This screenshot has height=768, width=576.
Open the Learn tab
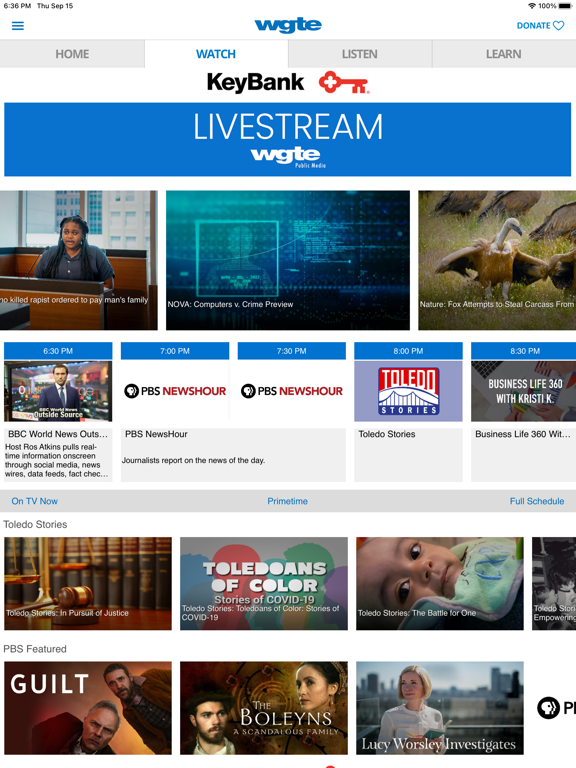pos(504,54)
